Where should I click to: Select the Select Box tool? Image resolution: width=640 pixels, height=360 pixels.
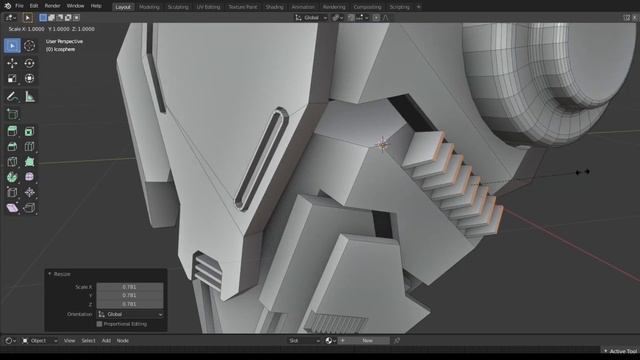12,46
